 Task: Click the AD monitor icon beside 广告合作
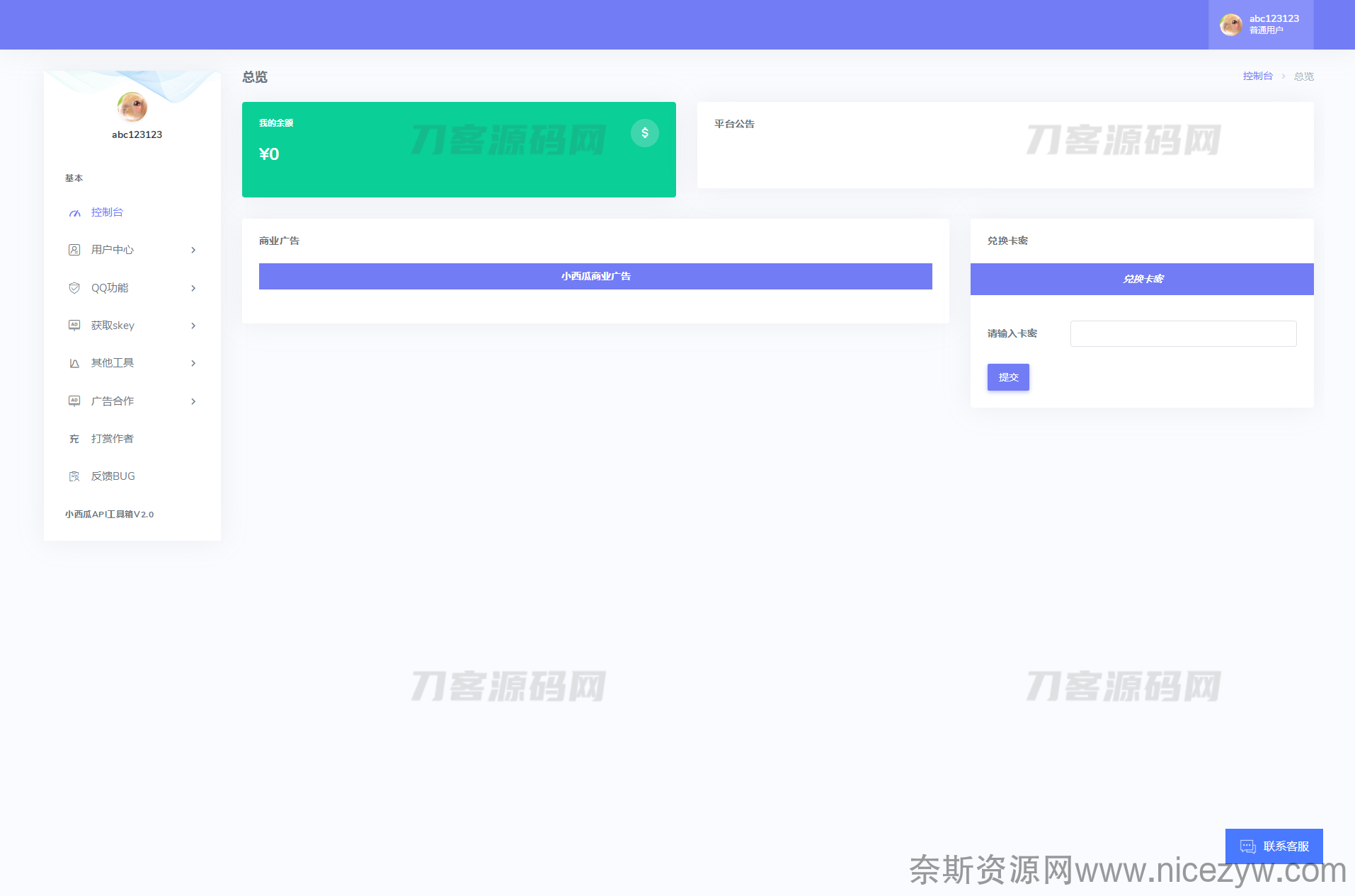74,401
